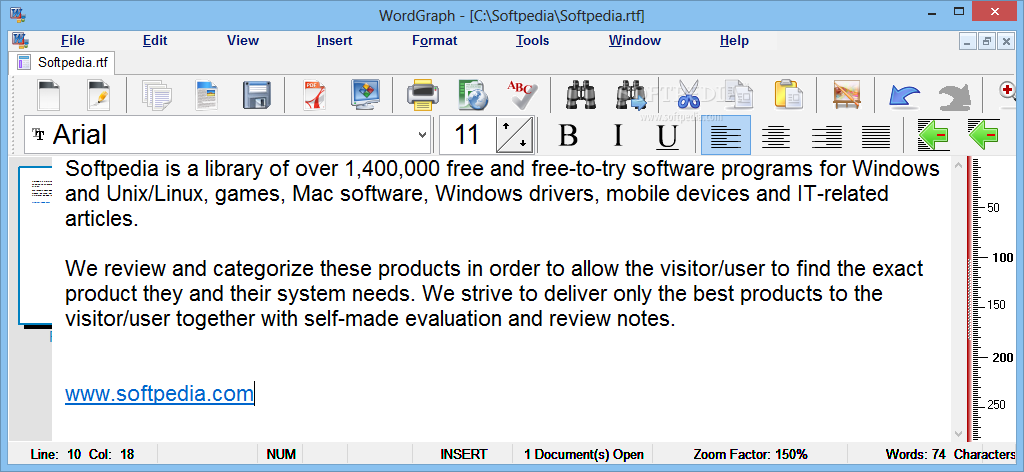The height and width of the screenshot is (472, 1024).
Task: Click the Words: 74 status entry
Action: tap(916, 454)
